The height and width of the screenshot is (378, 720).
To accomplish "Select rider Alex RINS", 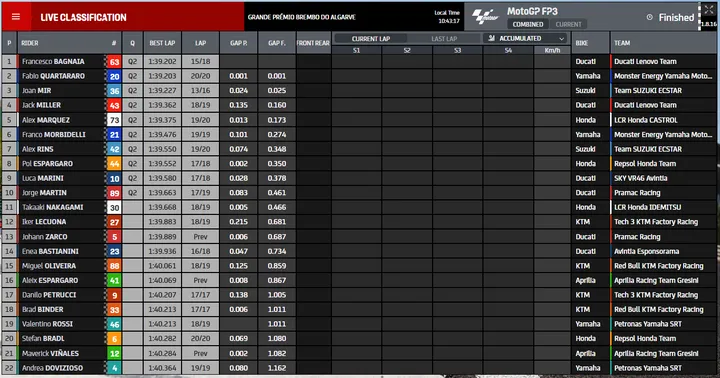I will [x=37, y=149].
